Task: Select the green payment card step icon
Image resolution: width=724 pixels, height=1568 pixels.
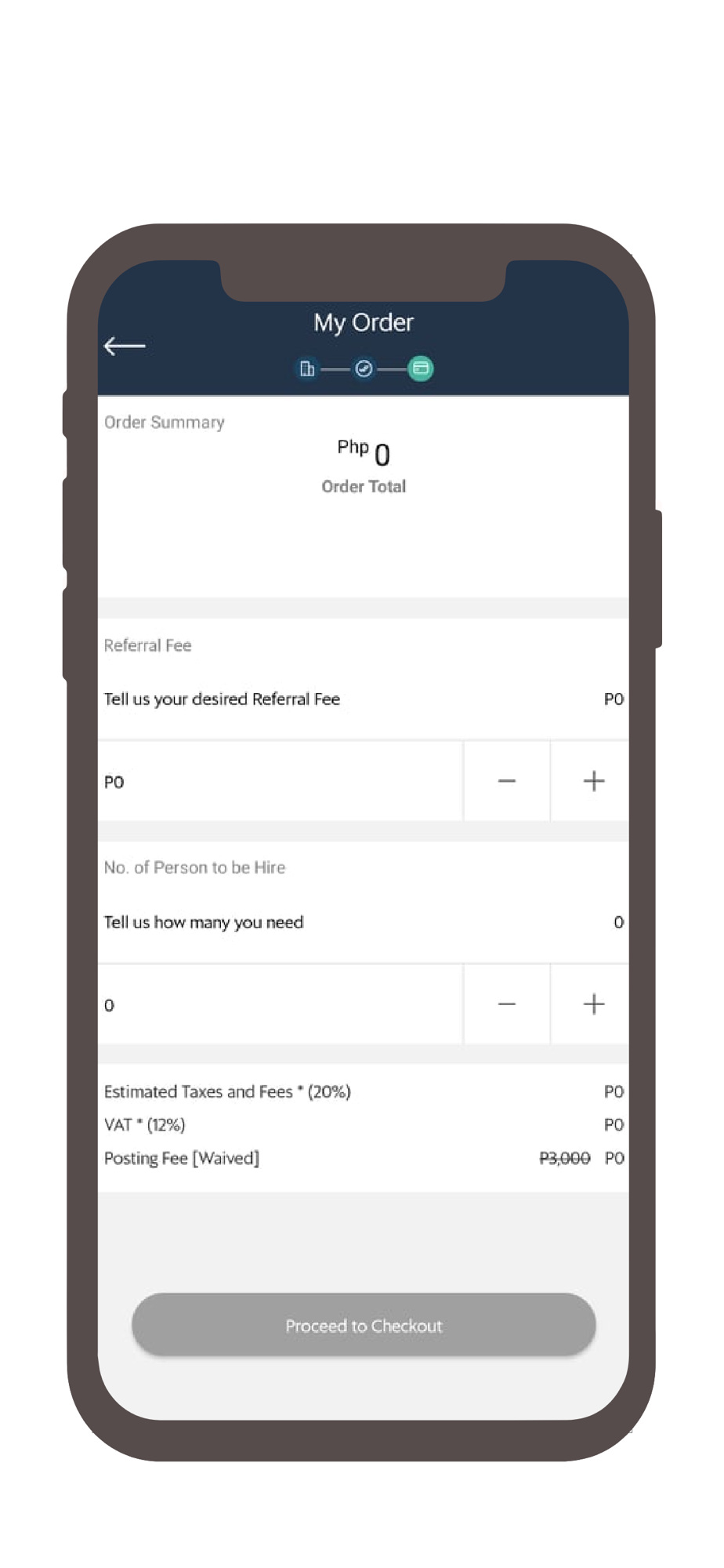Action: pos(421,368)
